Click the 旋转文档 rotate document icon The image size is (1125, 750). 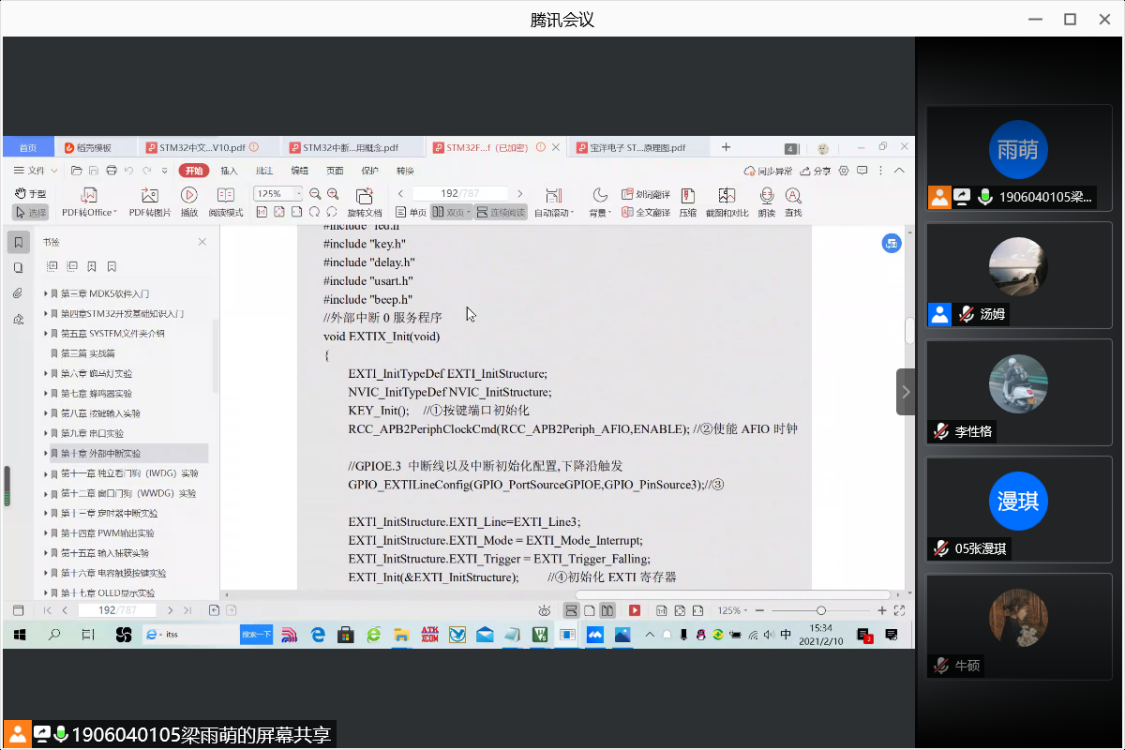(364, 196)
